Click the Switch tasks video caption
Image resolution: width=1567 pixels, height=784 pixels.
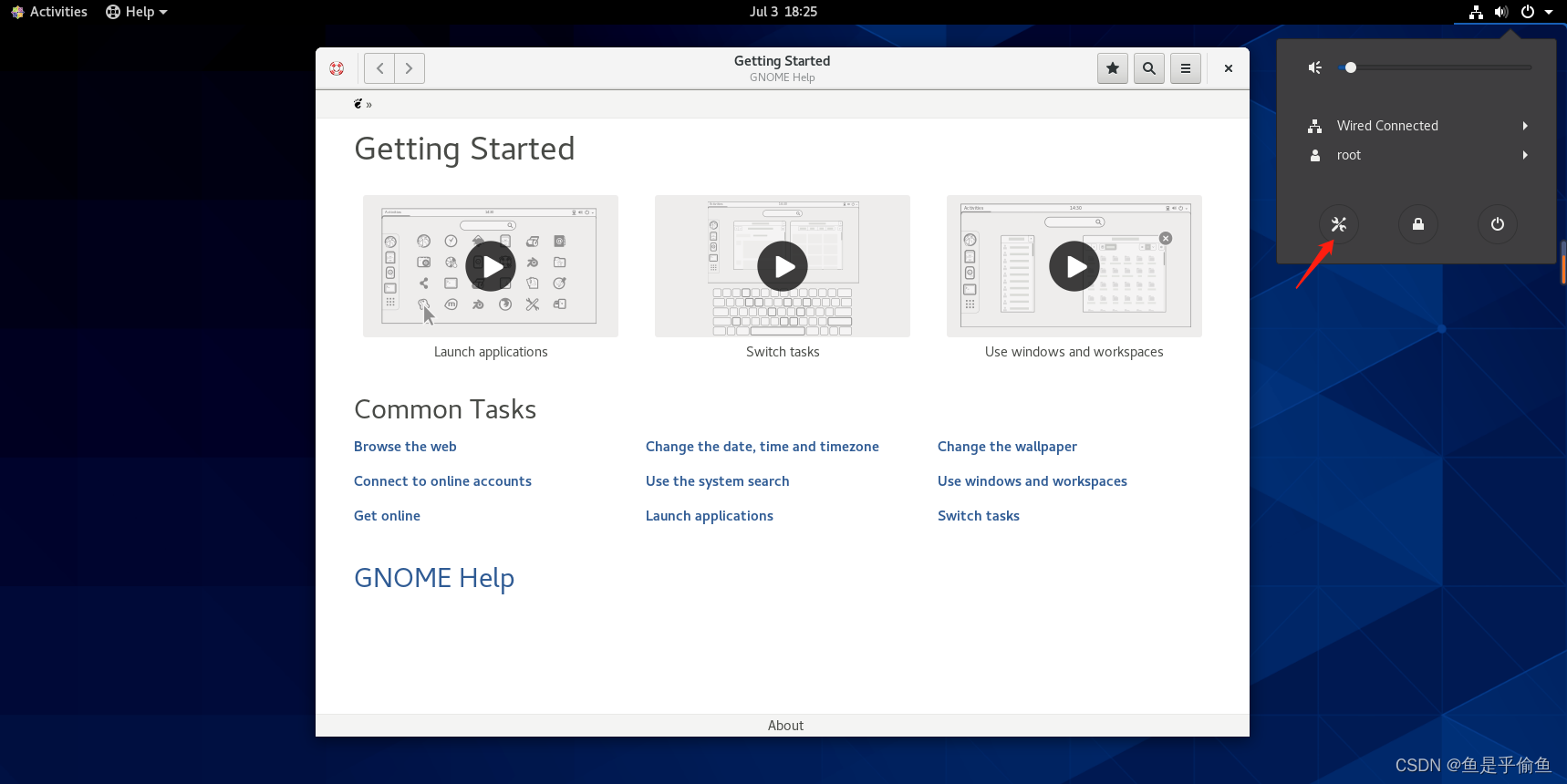coord(783,352)
